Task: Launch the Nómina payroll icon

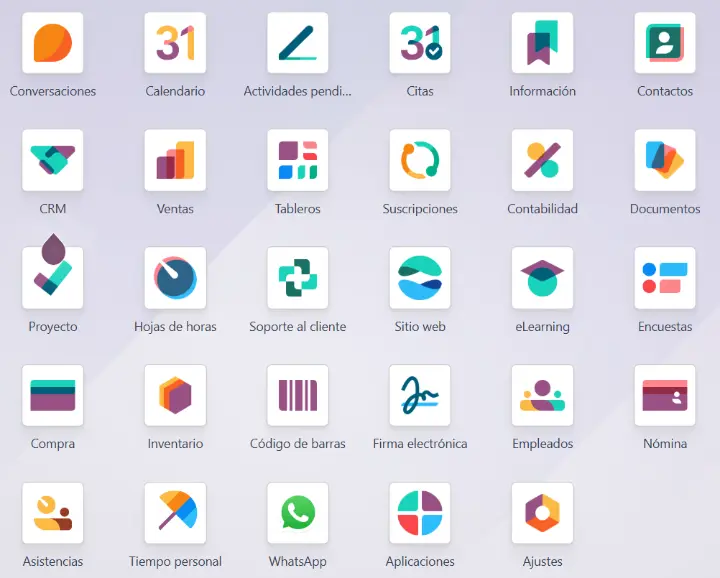Action: click(x=665, y=395)
